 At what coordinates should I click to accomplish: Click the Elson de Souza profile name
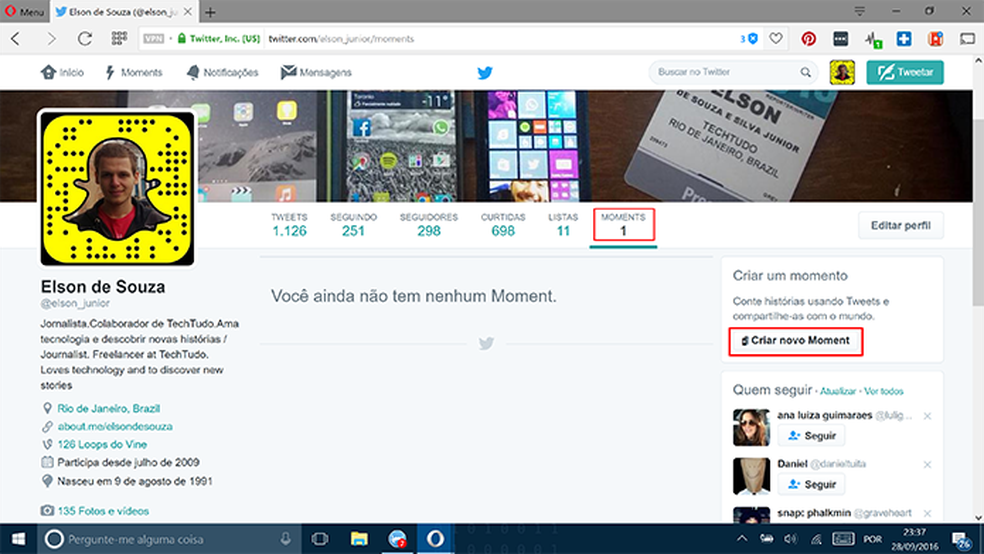(x=103, y=287)
